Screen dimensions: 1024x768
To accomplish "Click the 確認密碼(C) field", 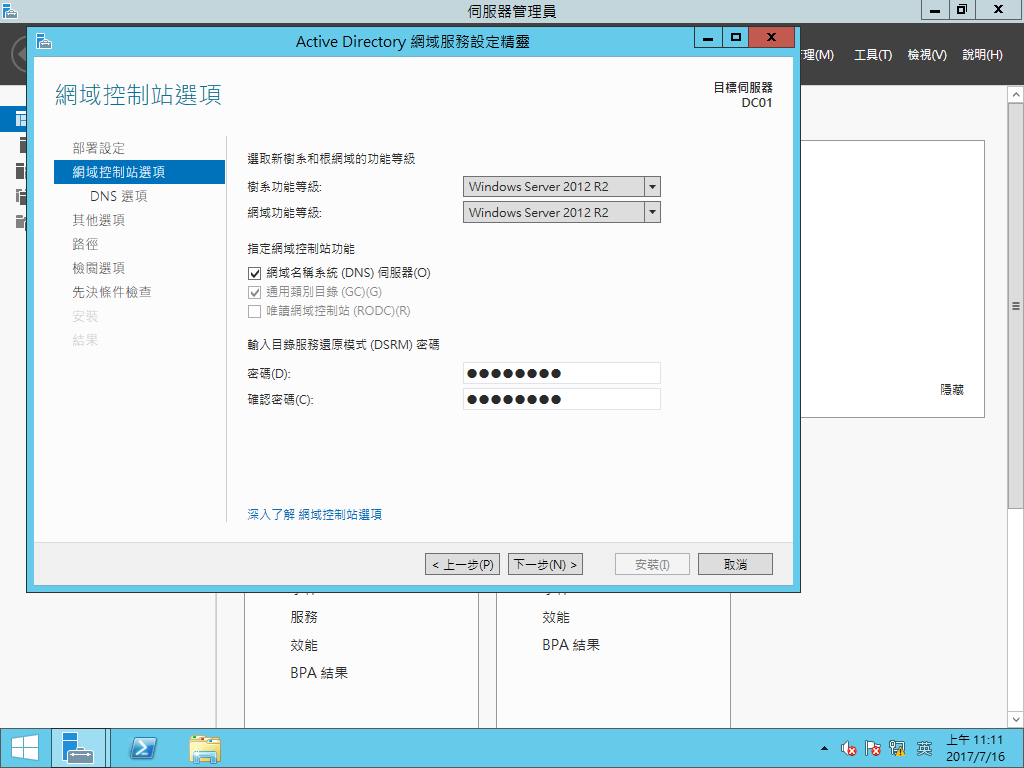I will click(562, 399).
